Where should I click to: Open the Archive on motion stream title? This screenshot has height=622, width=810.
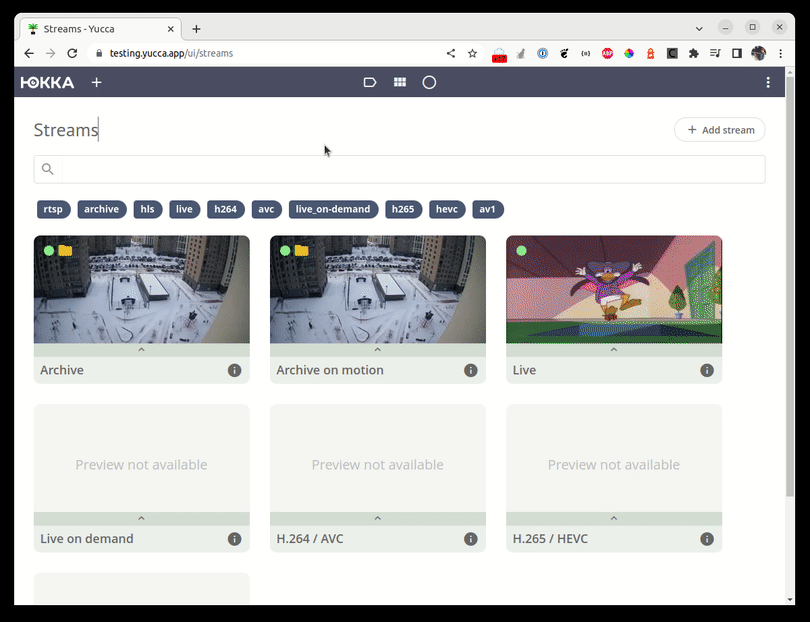tap(330, 370)
